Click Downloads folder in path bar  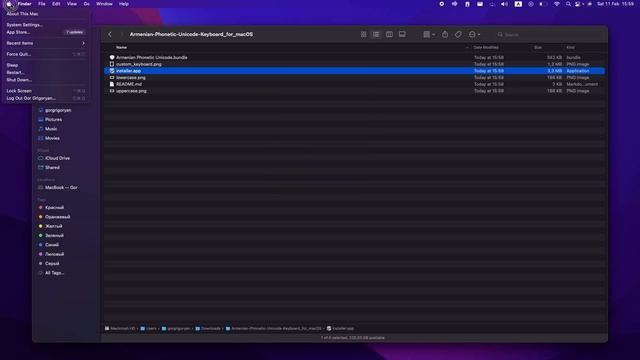pyautogui.click(x=208, y=329)
